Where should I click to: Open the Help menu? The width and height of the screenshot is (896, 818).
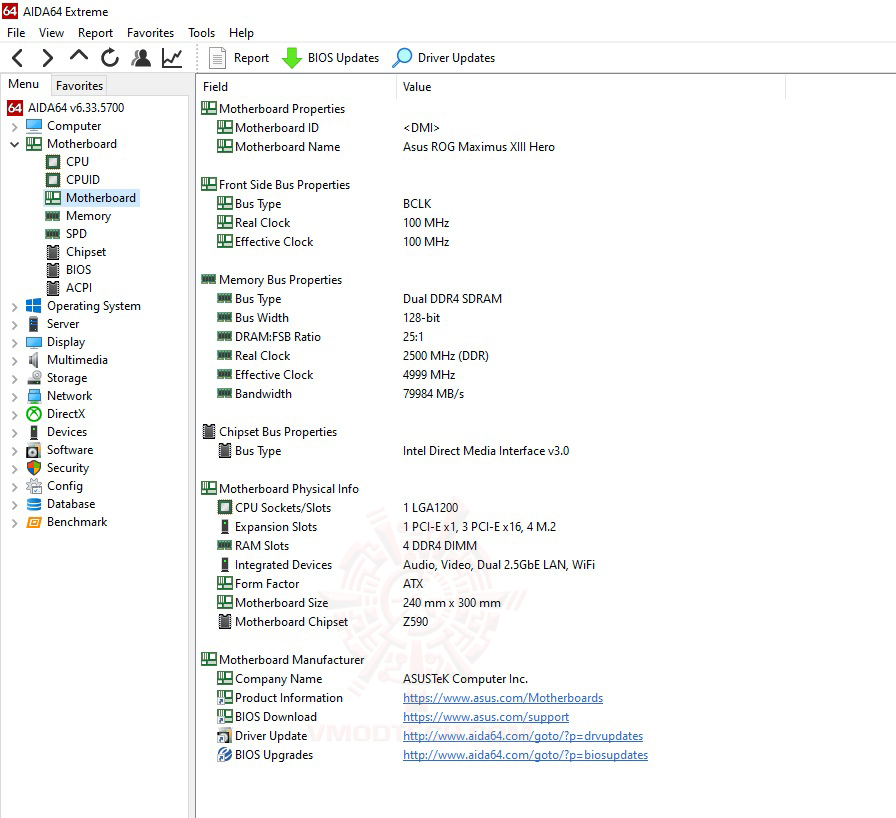click(x=241, y=33)
